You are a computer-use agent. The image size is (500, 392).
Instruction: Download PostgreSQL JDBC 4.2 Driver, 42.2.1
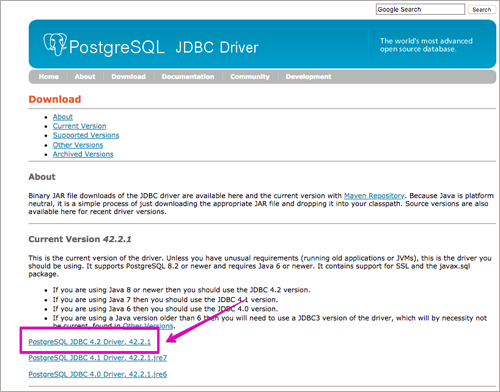tap(89, 342)
